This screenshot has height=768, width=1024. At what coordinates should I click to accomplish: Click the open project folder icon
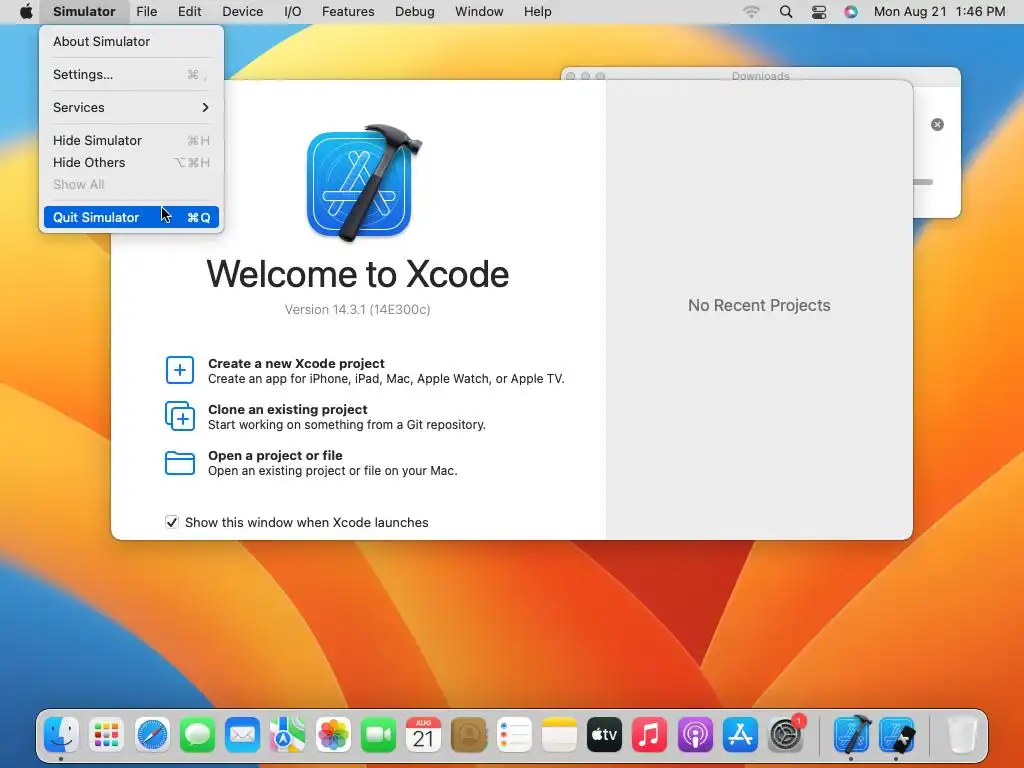click(180, 462)
